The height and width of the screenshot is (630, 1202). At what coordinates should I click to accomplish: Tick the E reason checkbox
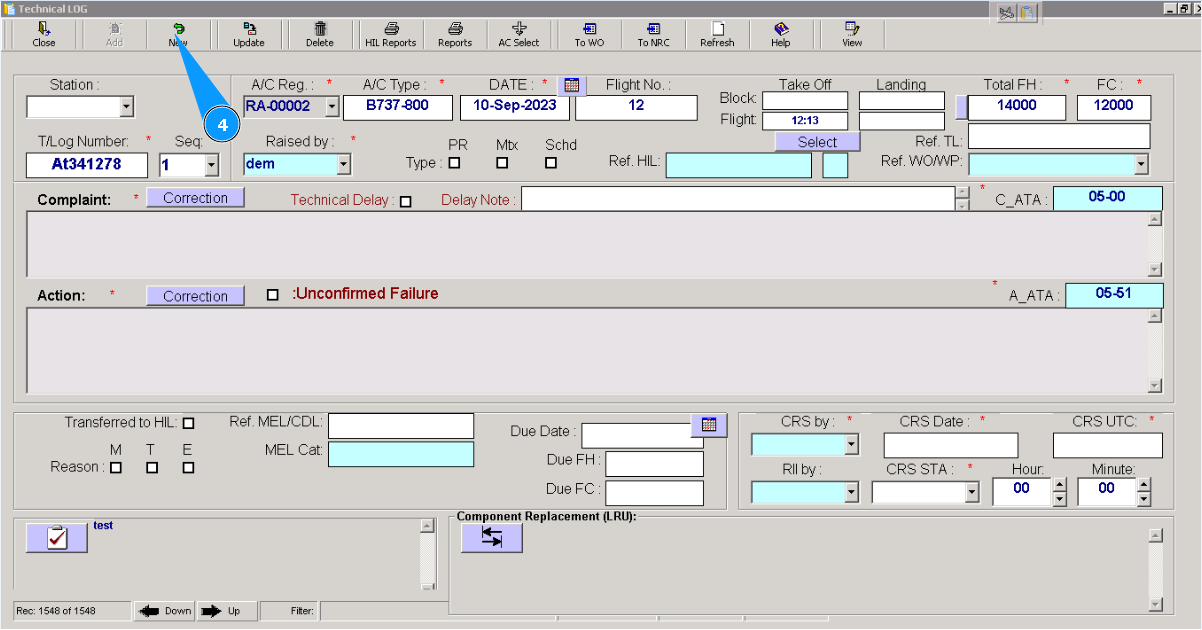[188, 467]
